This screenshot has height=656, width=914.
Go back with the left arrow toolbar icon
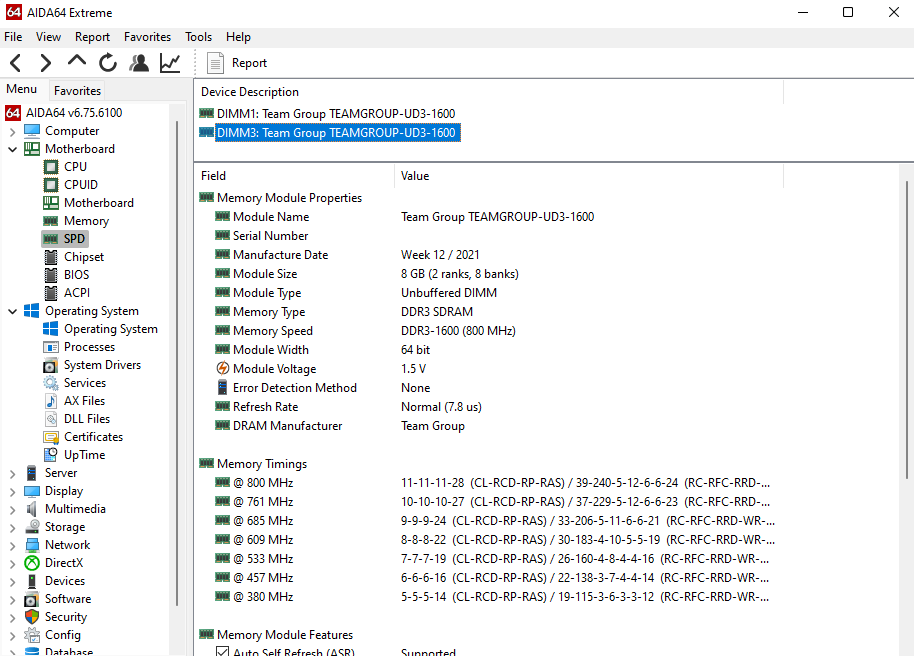16,63
